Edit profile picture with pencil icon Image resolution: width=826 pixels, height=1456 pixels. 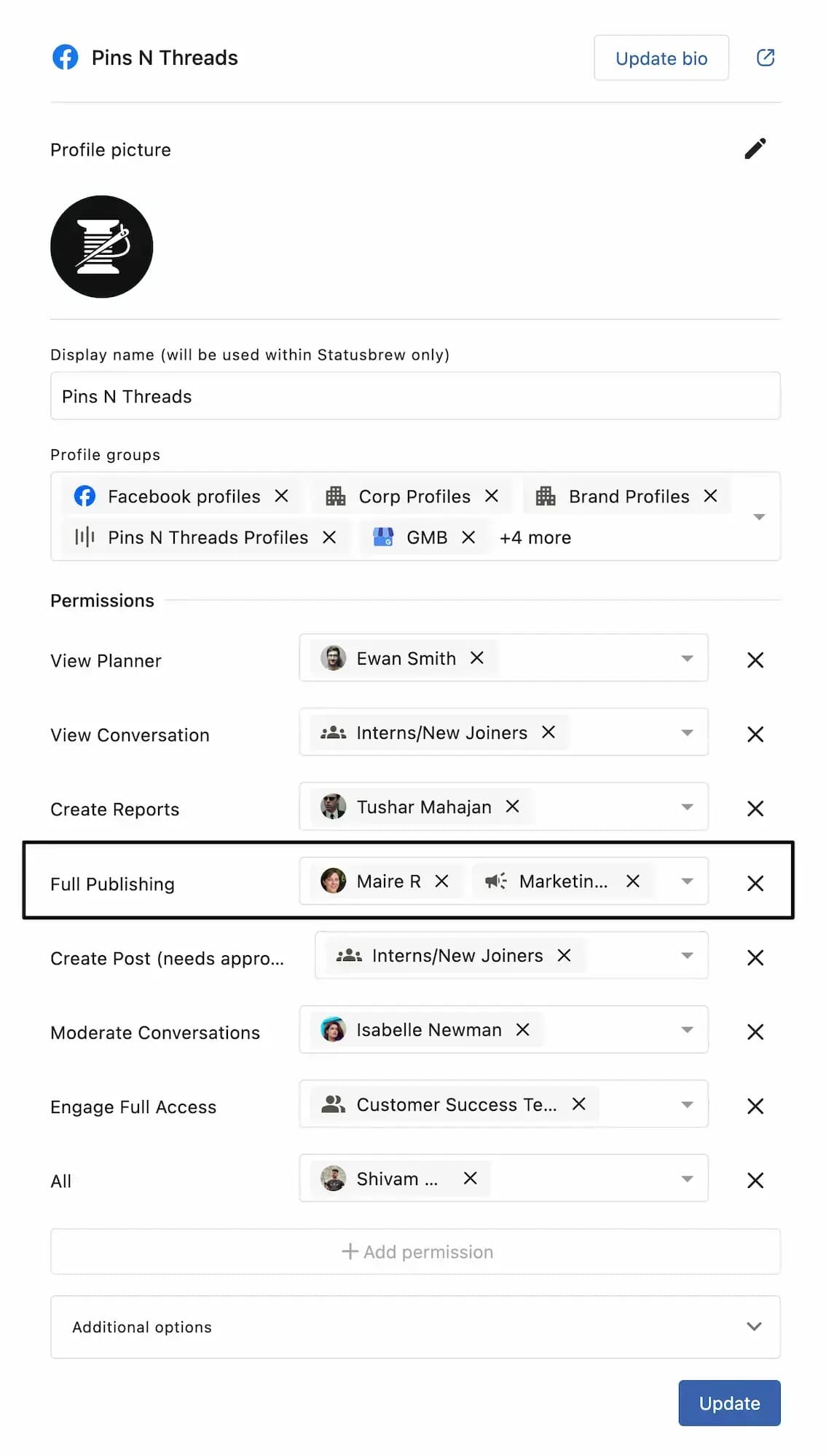pos(755,149)
